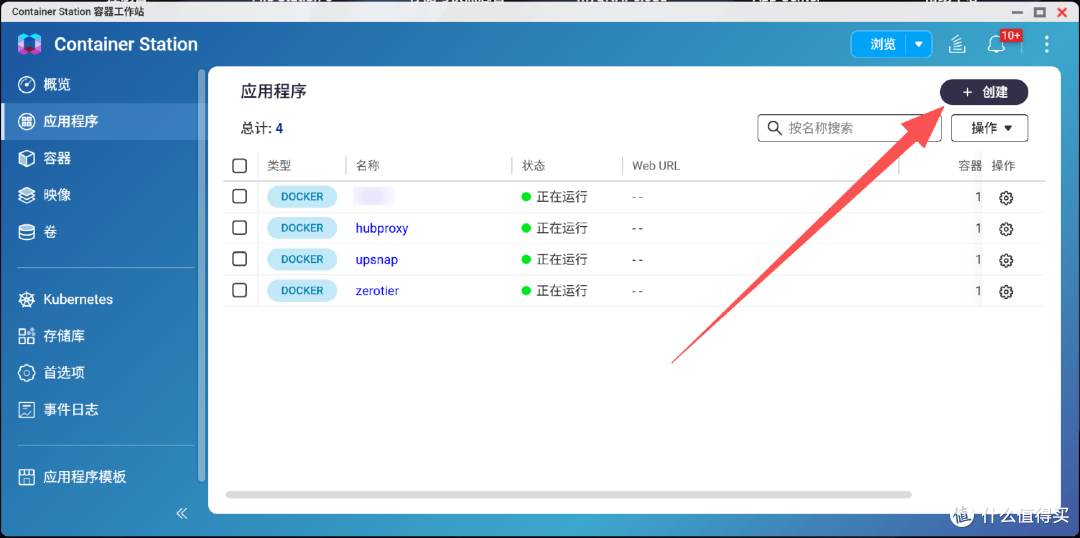Click the 状态 column header

(x=534, y=166)
